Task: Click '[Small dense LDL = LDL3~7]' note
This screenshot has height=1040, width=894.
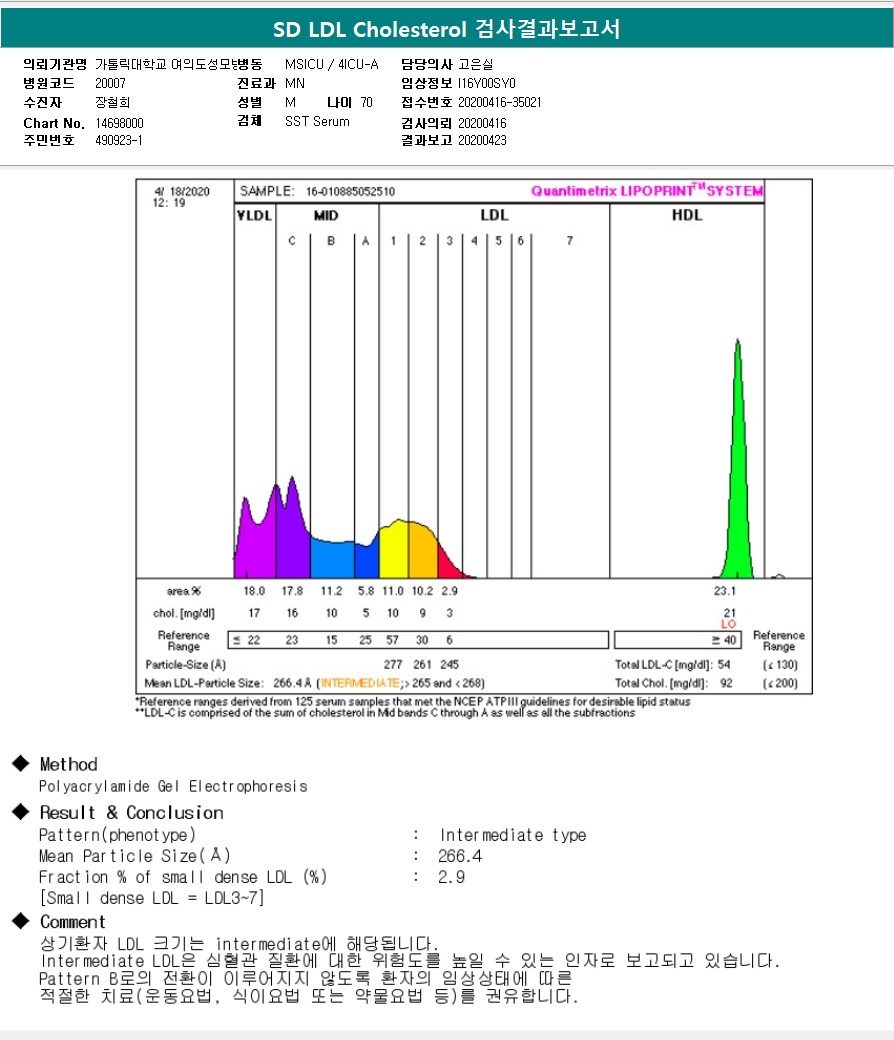Action: (152, 898)
